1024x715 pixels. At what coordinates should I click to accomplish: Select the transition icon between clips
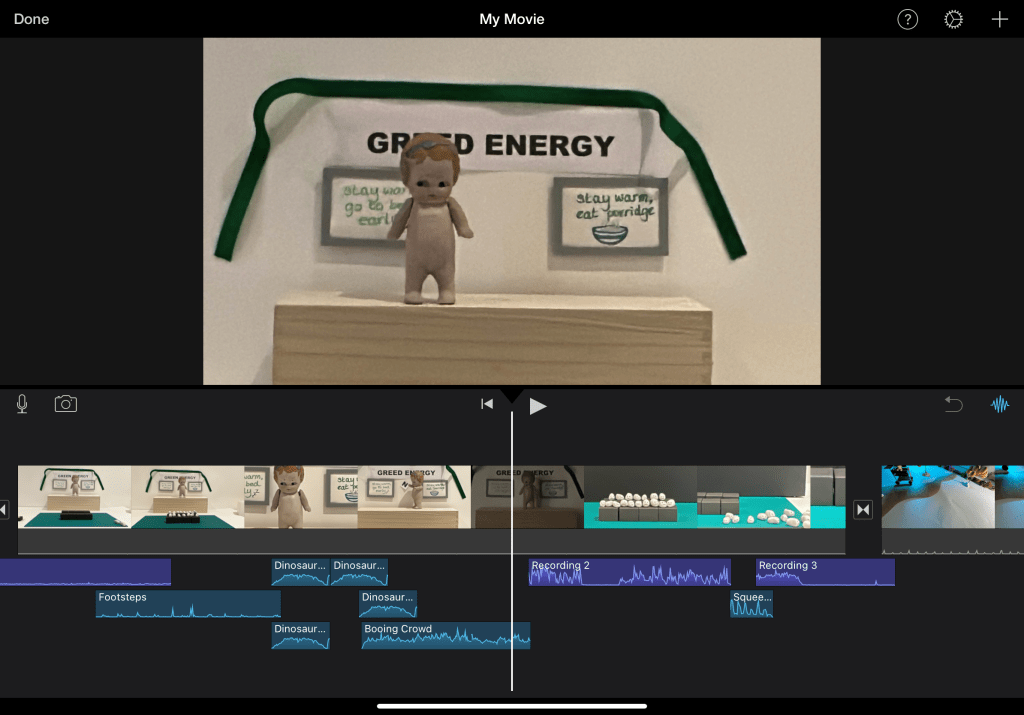[x=863, y=510]
